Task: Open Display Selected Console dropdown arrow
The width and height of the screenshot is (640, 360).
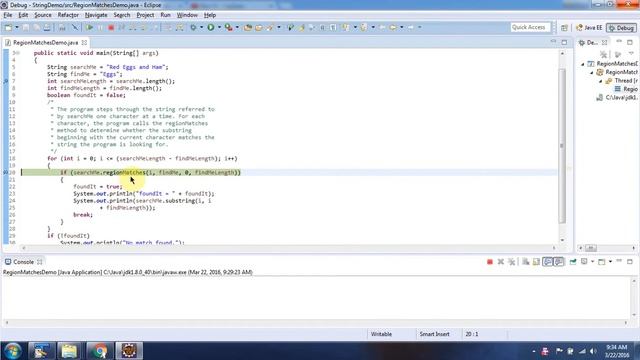Action: pos(592,262)
